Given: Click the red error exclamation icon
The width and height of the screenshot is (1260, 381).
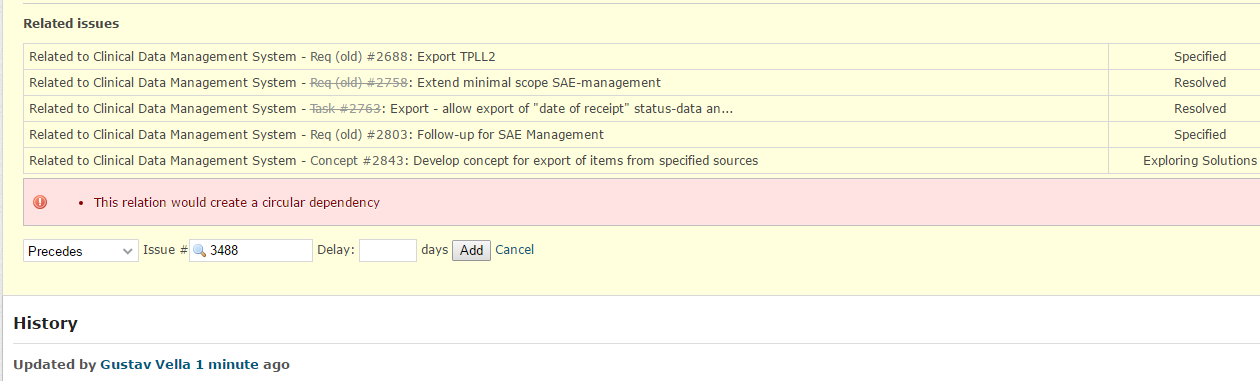Looking at the screenshot, I should click(40, 202).
